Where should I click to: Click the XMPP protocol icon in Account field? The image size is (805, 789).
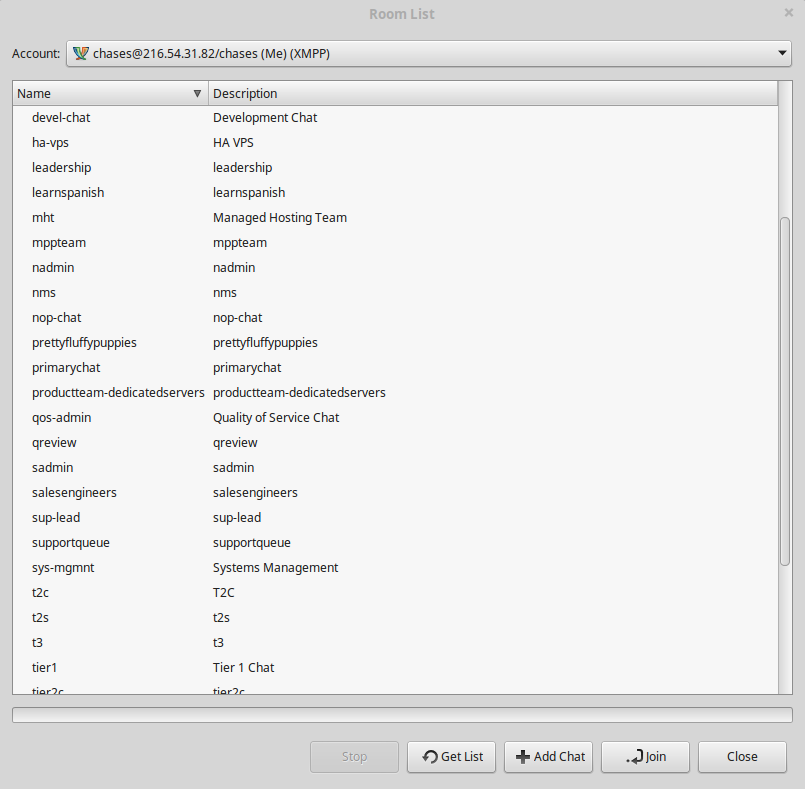pos(81,53)
